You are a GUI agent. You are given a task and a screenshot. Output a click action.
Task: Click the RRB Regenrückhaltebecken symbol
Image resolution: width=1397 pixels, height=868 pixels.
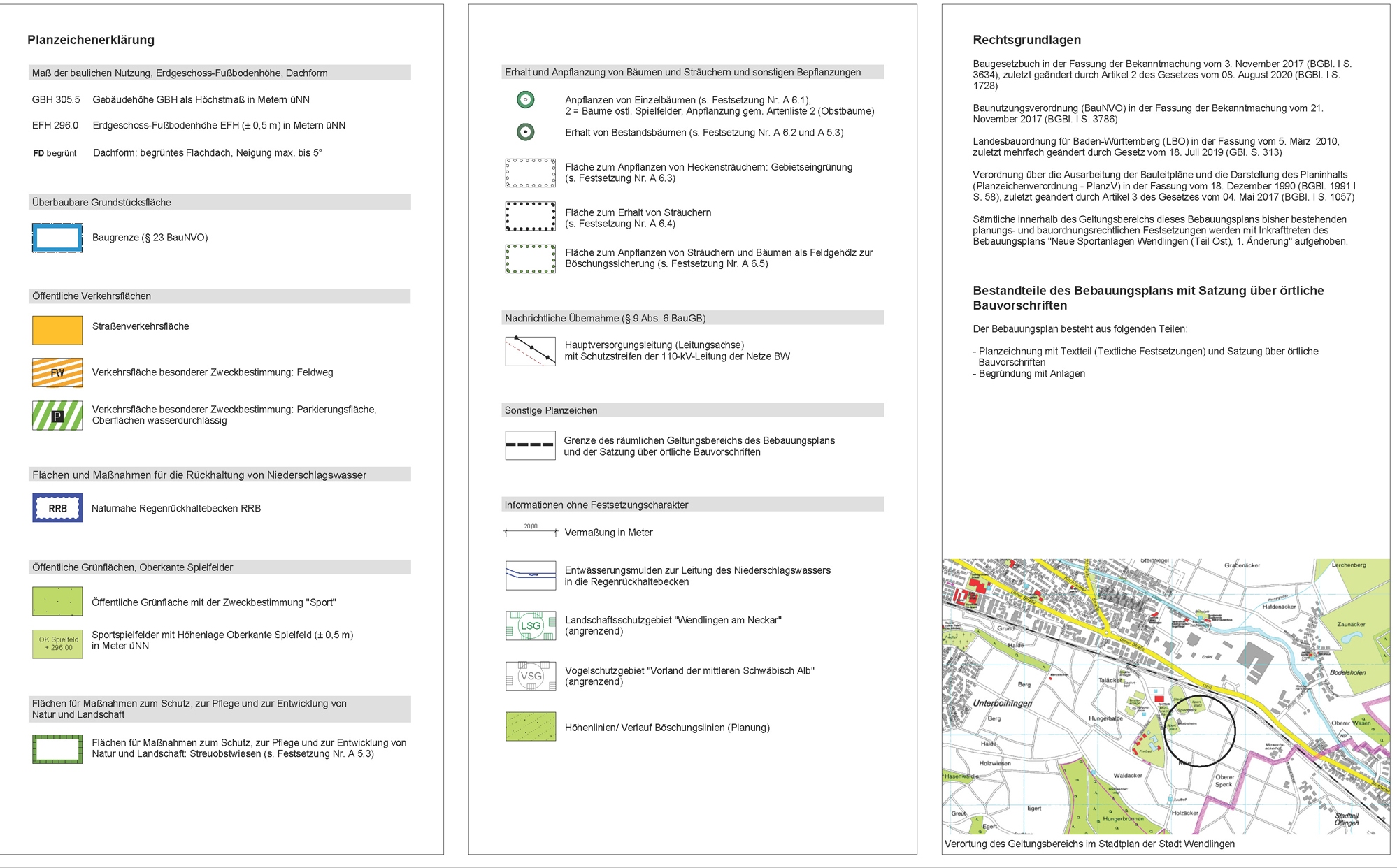(57, 508)
